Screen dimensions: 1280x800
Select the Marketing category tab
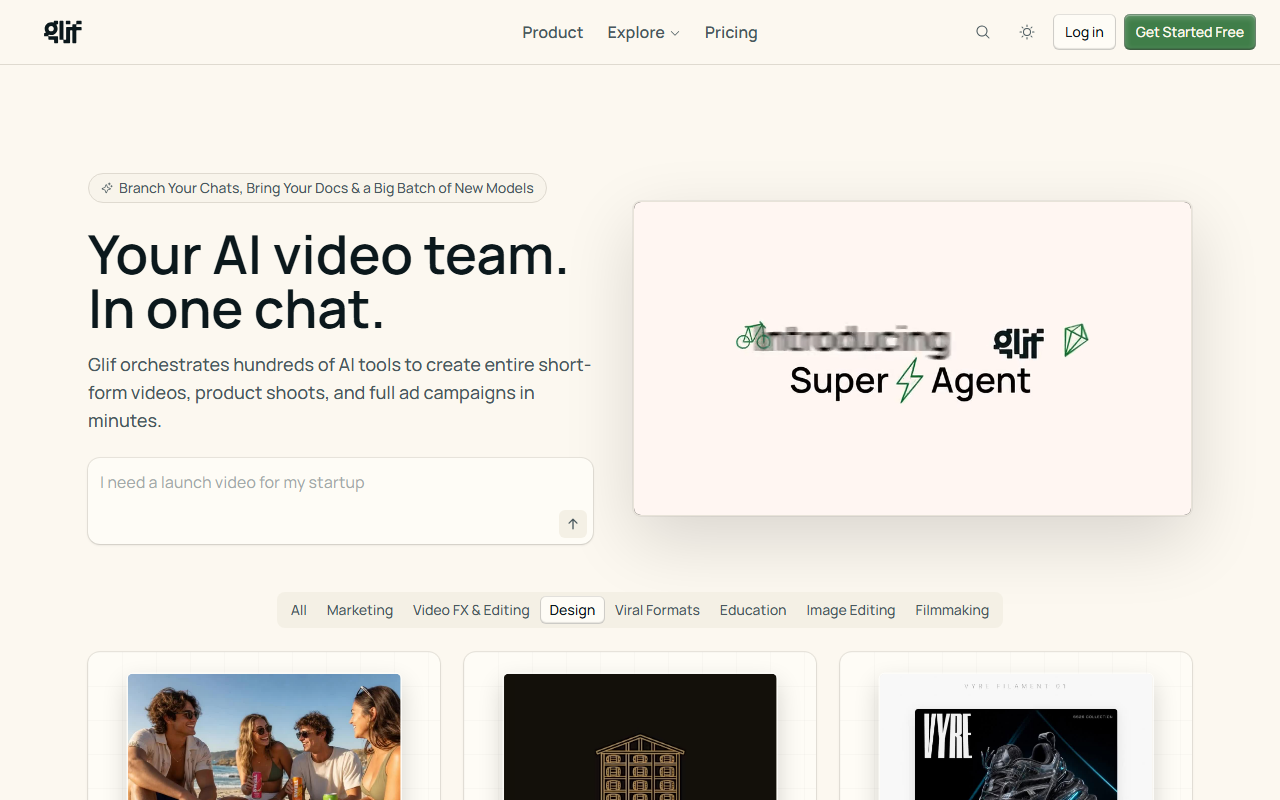[x=360, y=610]
